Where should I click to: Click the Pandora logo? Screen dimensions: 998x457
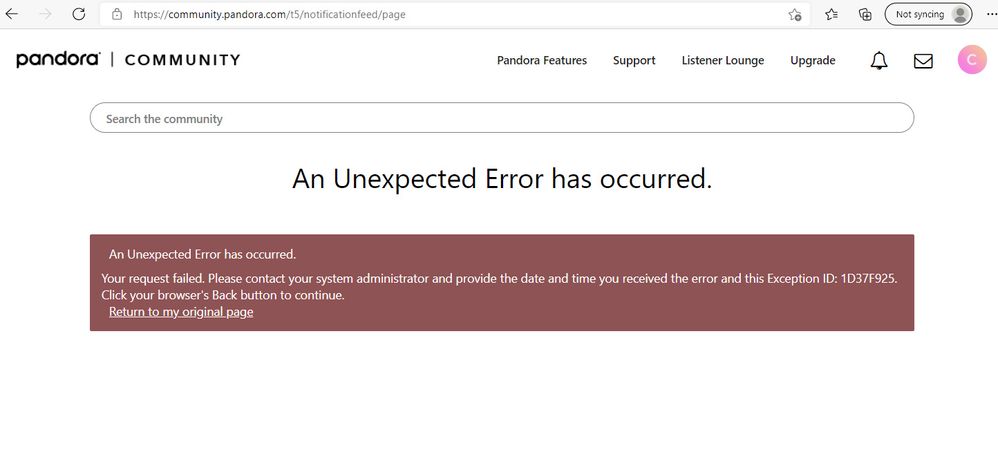pos(58,60)
